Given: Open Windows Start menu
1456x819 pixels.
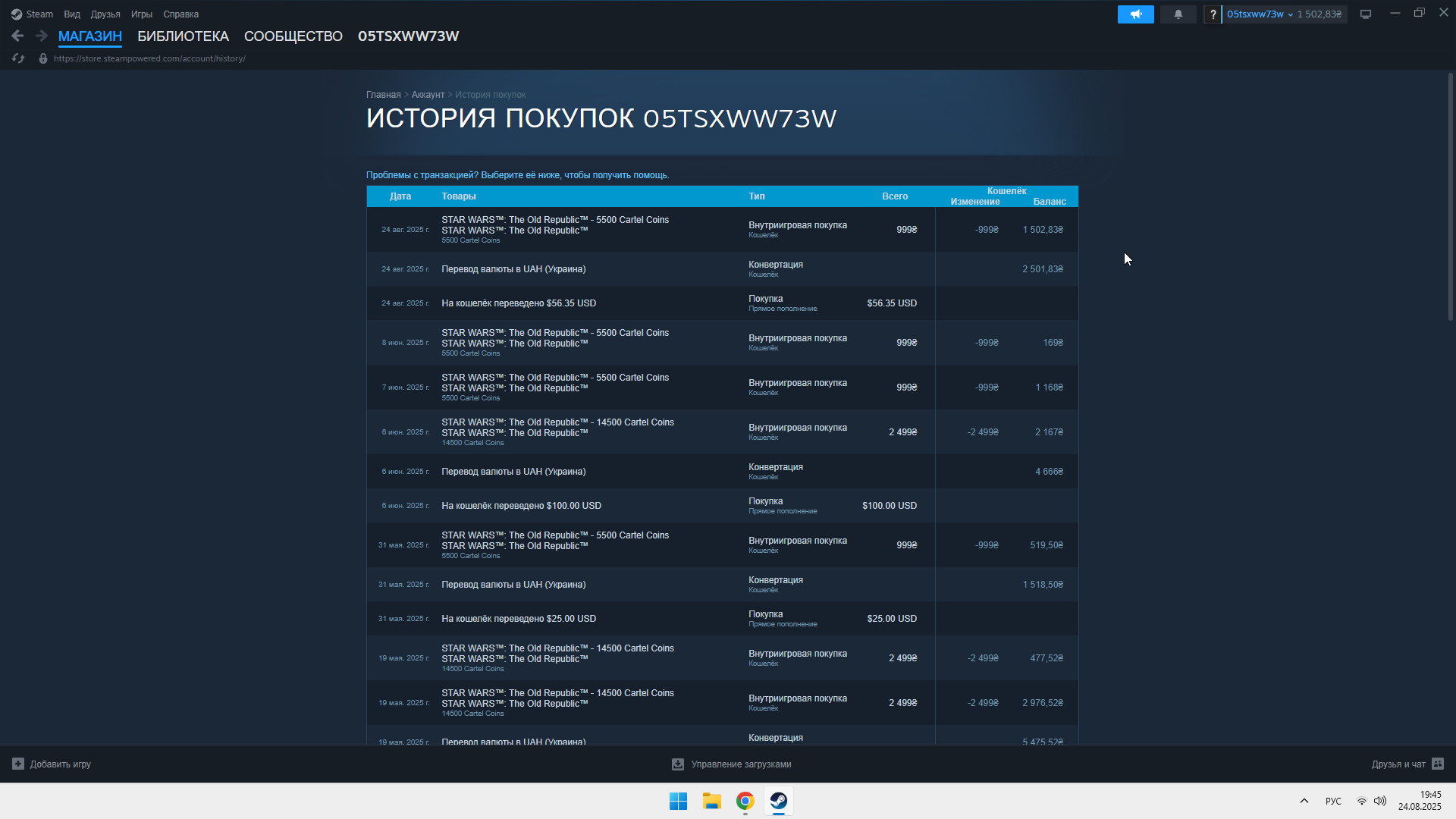Looking at the screenshot, I should pos(678,801).
